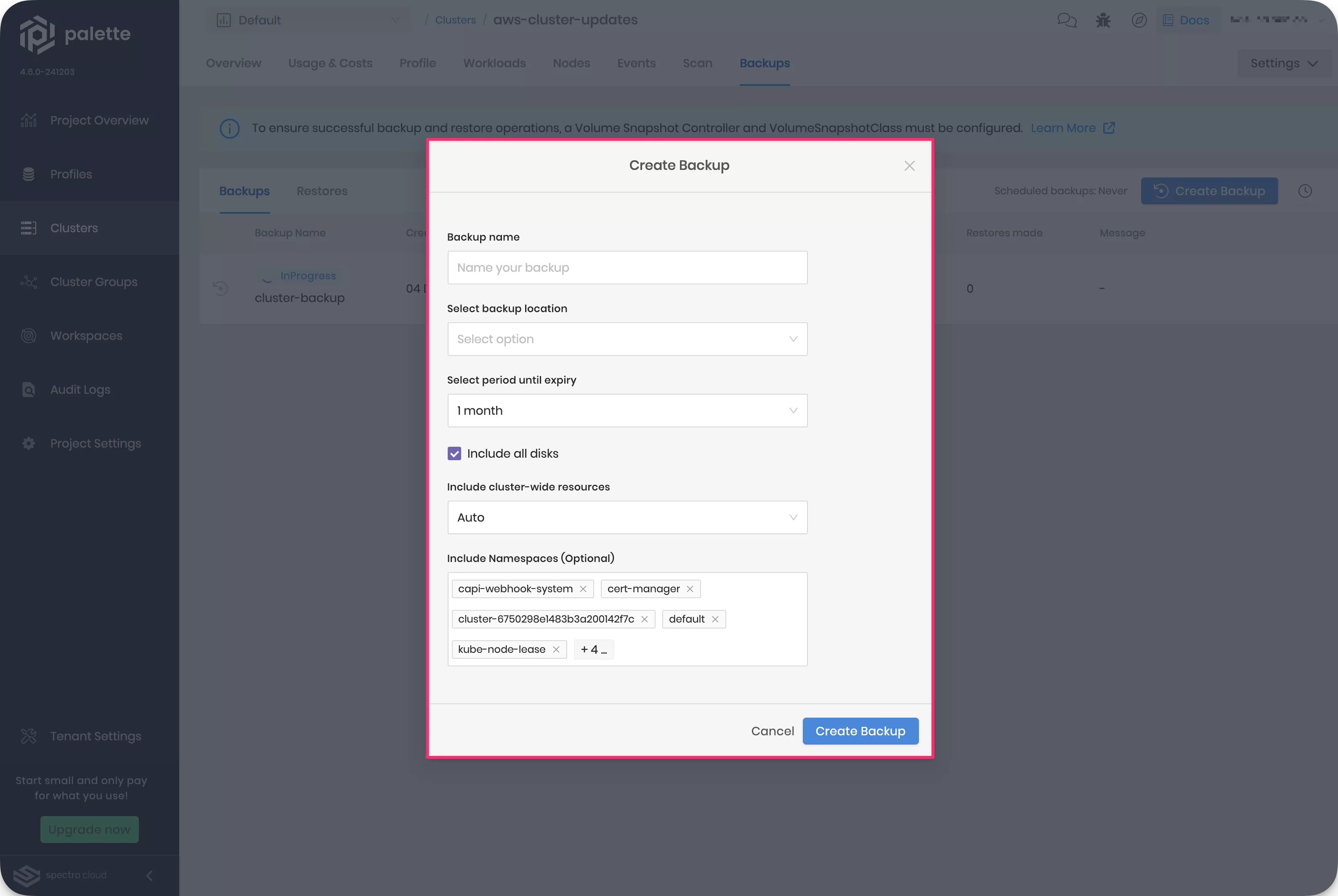Image resolution: width=1338 pixels, height=896 pixels.
Task: Uncheck the Include all disks checkbox
Action: (454, 453)
